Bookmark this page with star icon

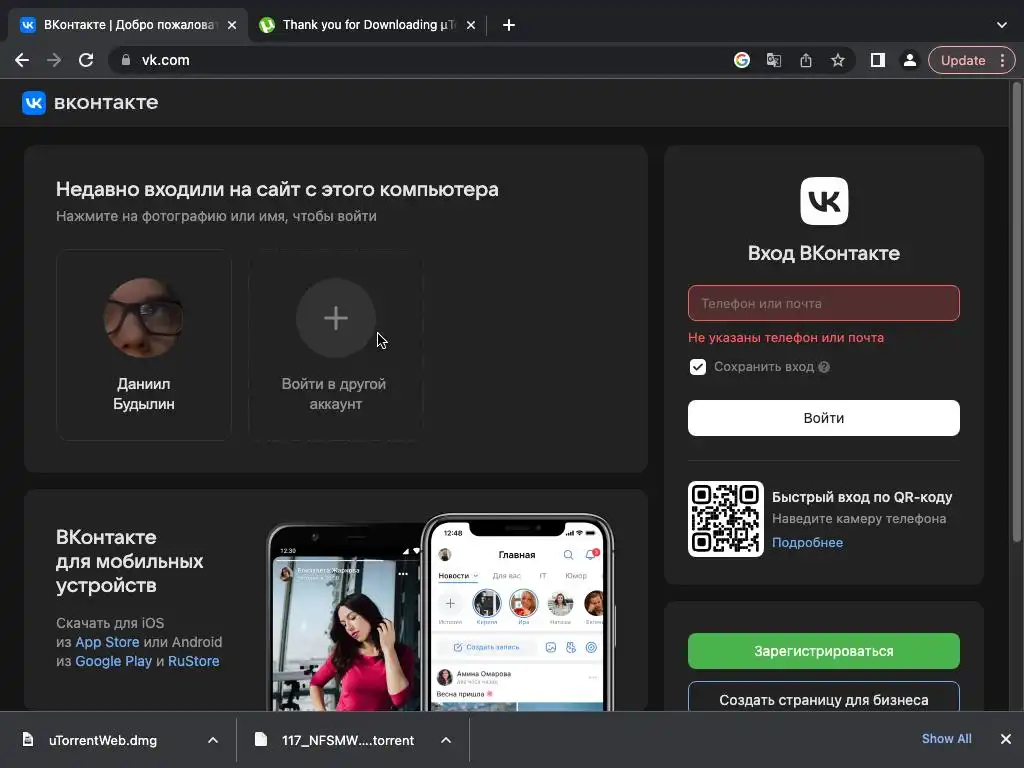click(838, 60)
